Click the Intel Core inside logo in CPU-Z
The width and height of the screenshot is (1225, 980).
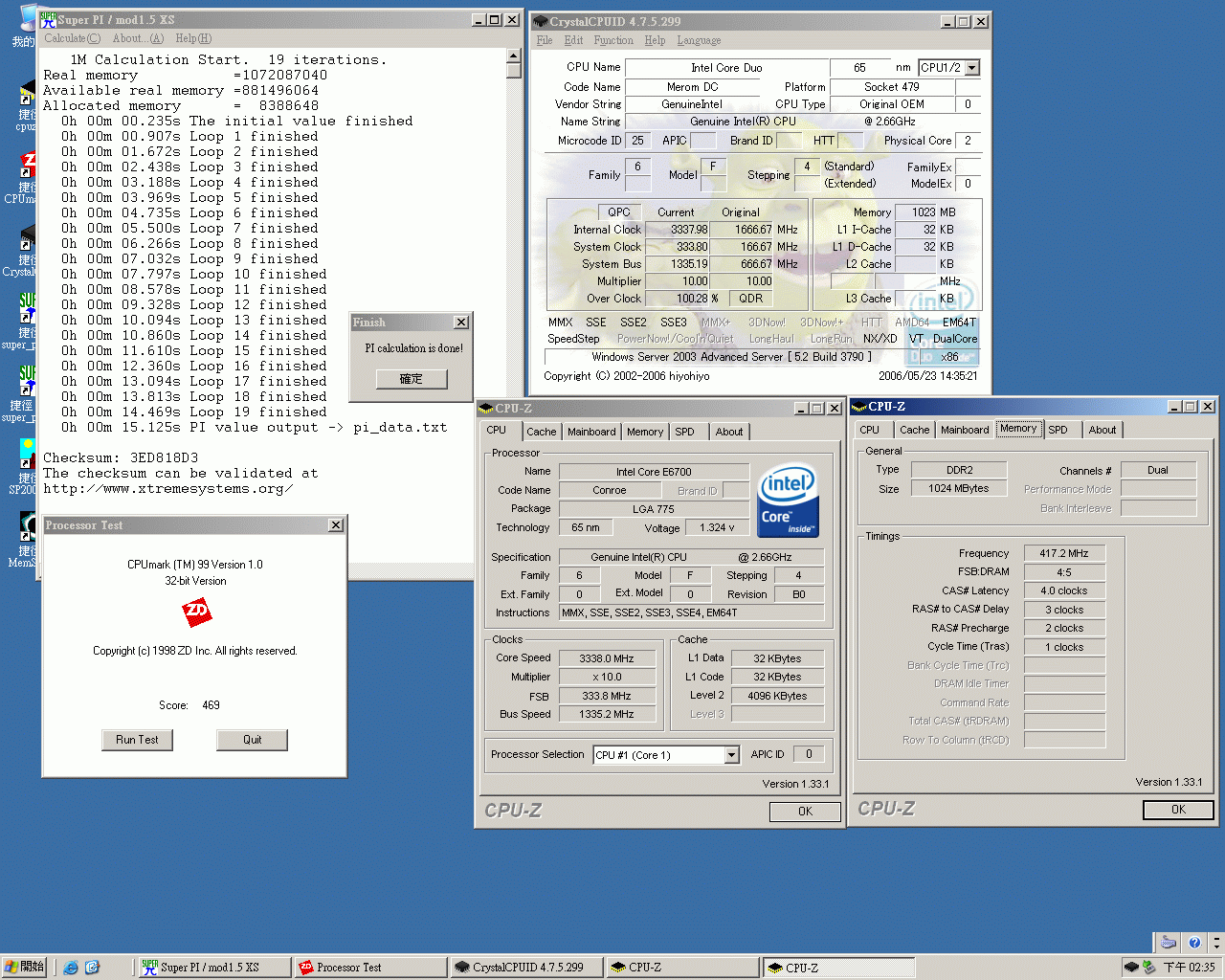[788, 501]
